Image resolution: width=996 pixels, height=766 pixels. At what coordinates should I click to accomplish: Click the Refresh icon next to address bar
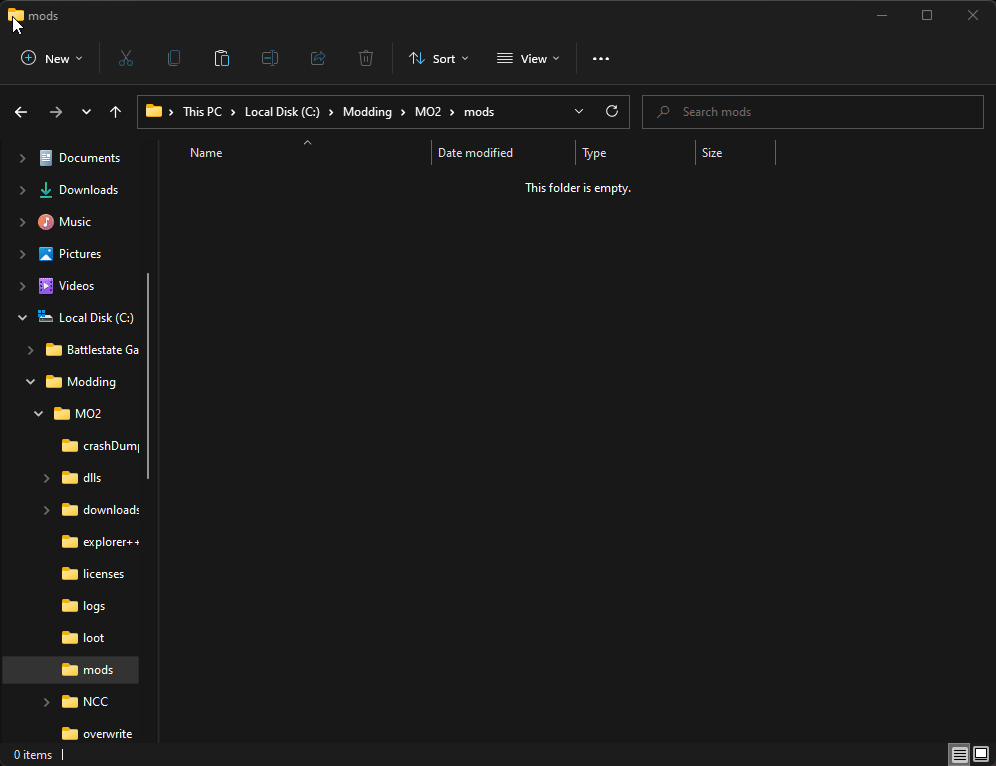611,111
